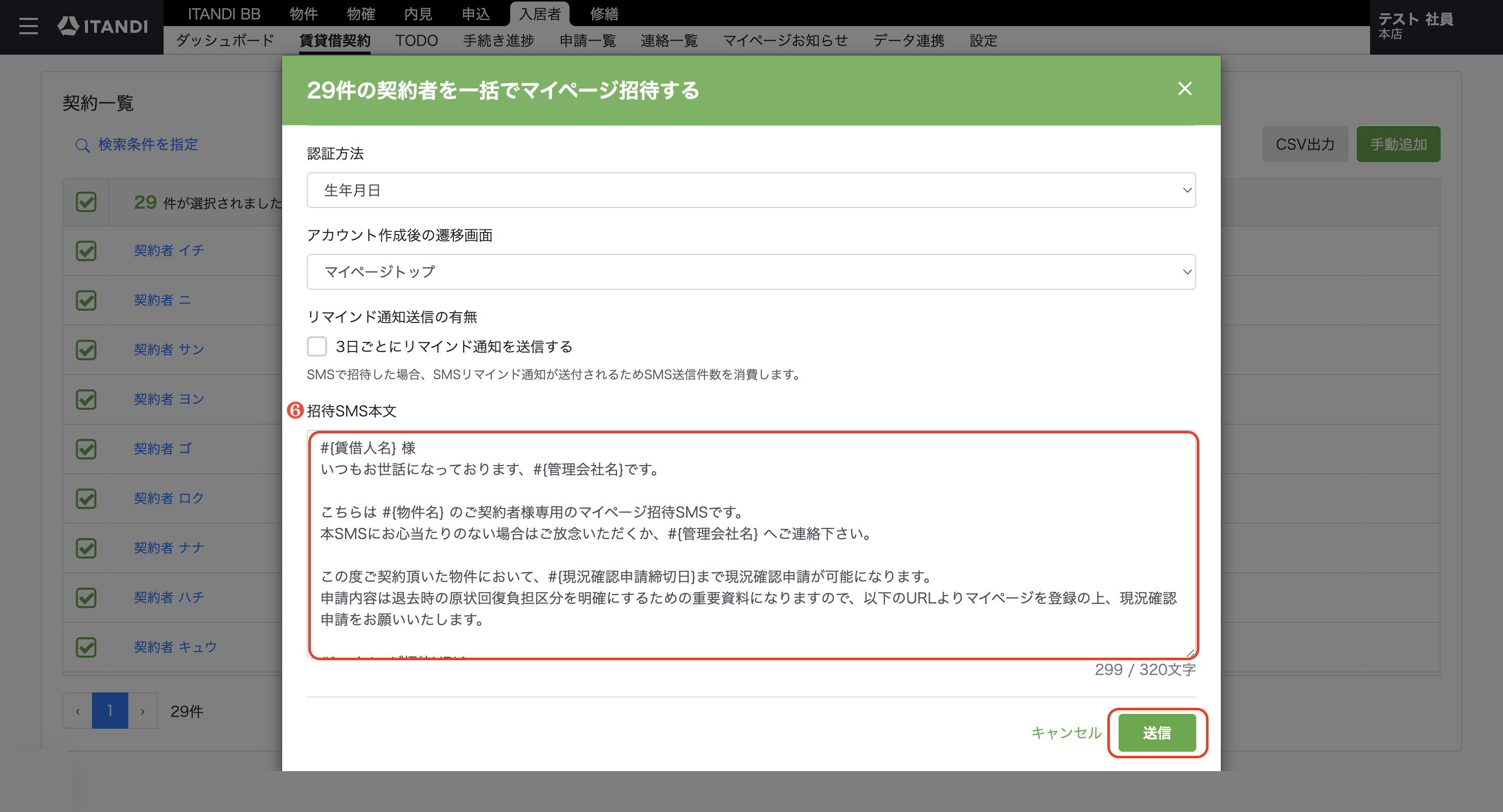Open the 賃貸借契約 menu
The image size is (1503, 812).
(335, 40)
